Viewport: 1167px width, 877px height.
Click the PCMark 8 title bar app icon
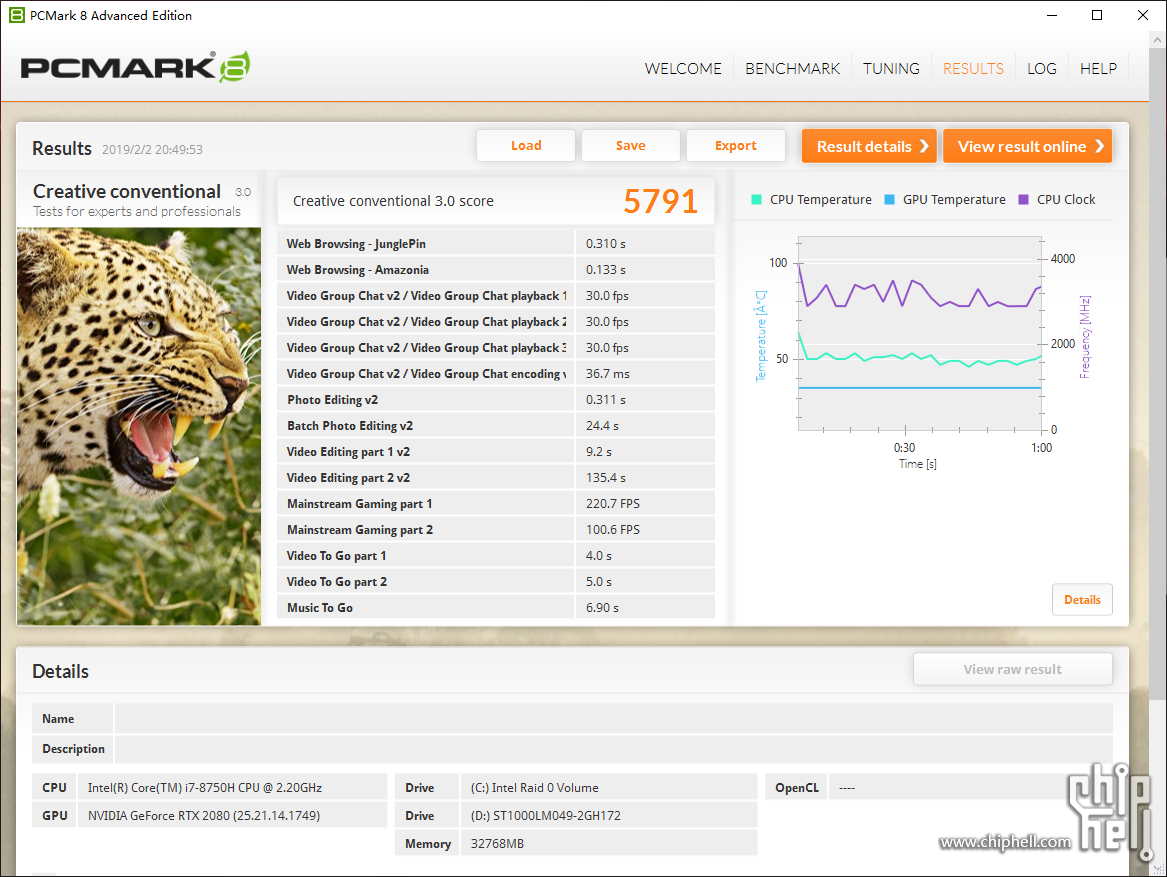click(x=16, y=15)
